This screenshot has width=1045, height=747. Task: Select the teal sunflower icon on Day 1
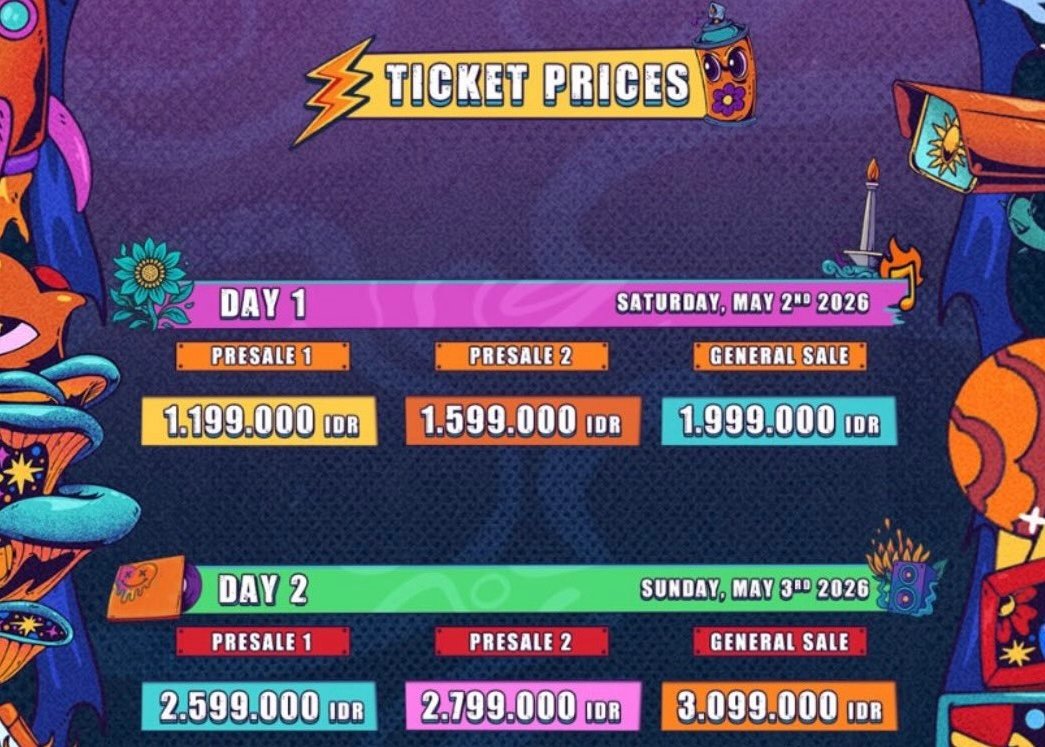pyautogui.click(x=149, y=283)
